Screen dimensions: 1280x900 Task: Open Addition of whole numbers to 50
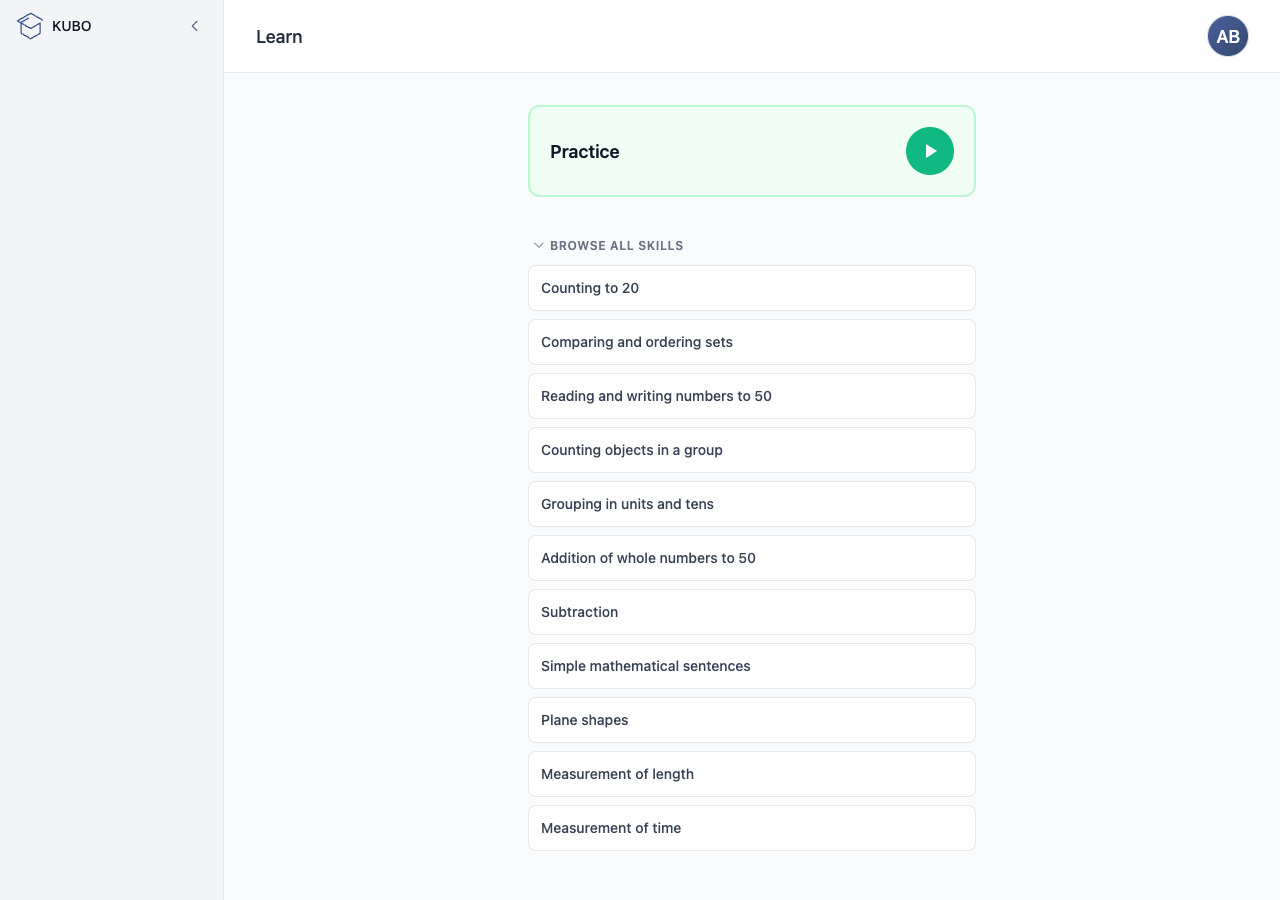click(x=752, y=558)
